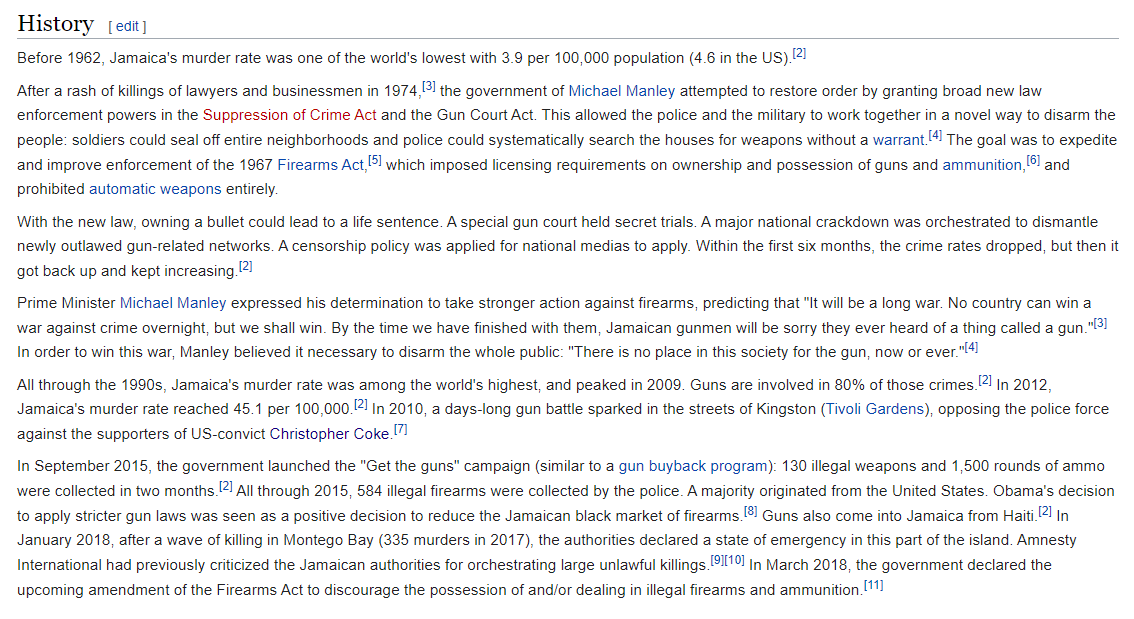Go to the Firearms Act link
Image resolution: width=1134 pixels, height=619 pixels.
(x=320, y=165)
